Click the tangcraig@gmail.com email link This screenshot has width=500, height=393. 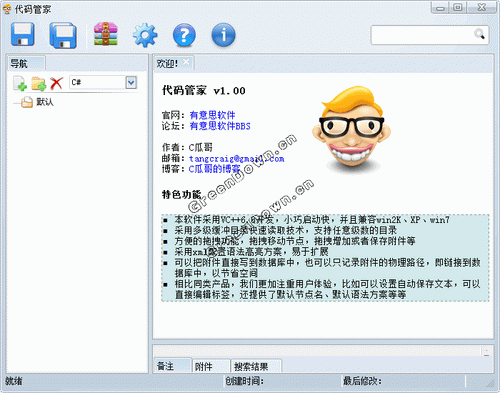(x=237, y=159)
